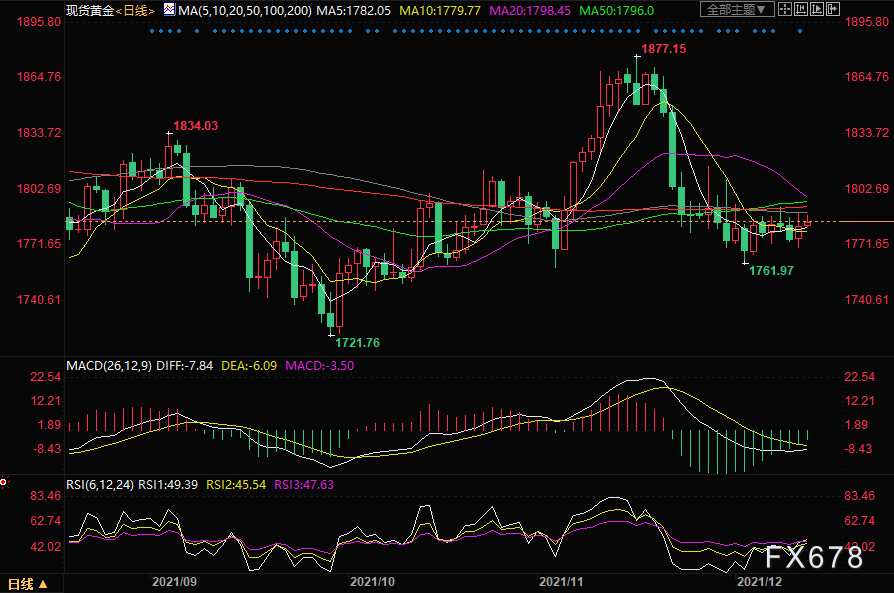
Task: Click the 1721.76 low price marker
Action: click(357, 342)
